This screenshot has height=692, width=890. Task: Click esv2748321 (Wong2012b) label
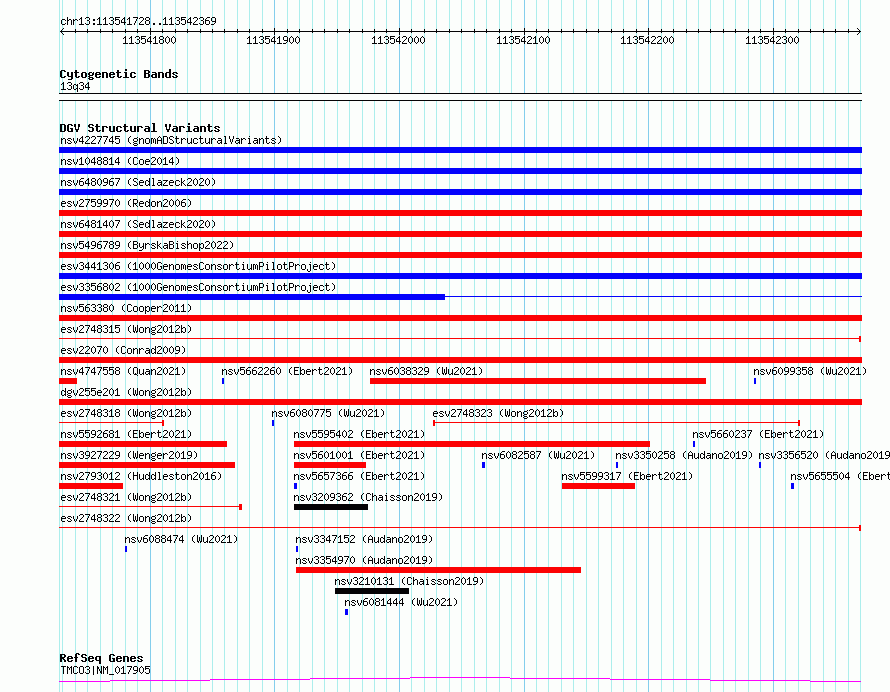(126, 497)
